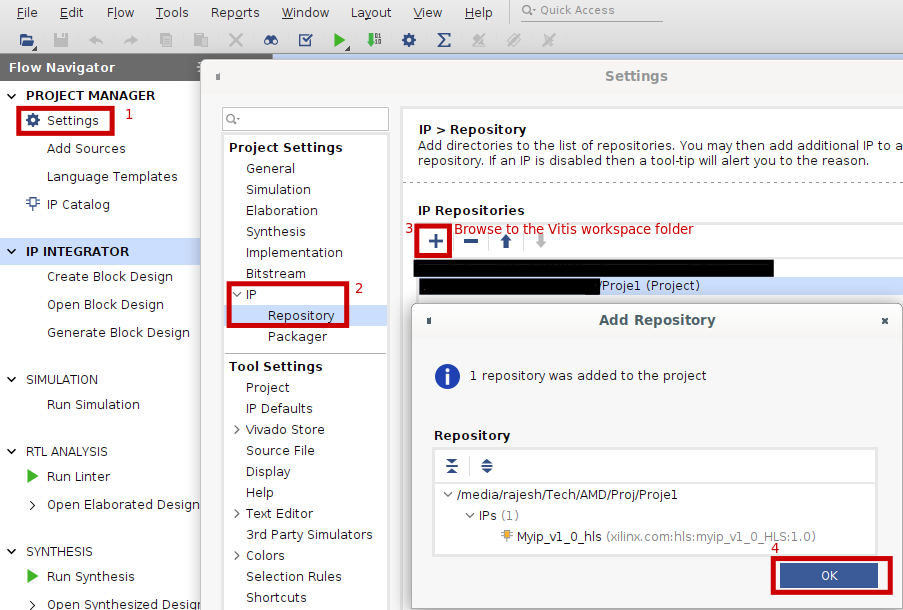Click Expand All icon in Repository toolbar
903x610 pixels.
(487, 466)
